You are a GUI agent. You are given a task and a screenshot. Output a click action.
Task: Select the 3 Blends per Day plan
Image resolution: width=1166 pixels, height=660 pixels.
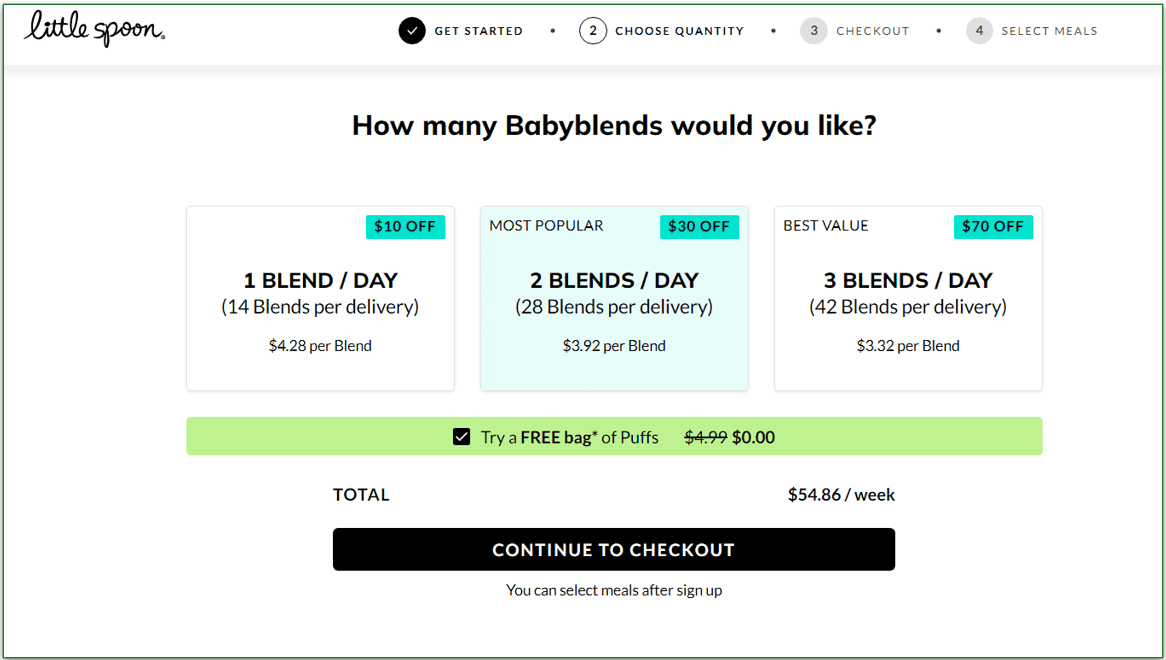908,298
